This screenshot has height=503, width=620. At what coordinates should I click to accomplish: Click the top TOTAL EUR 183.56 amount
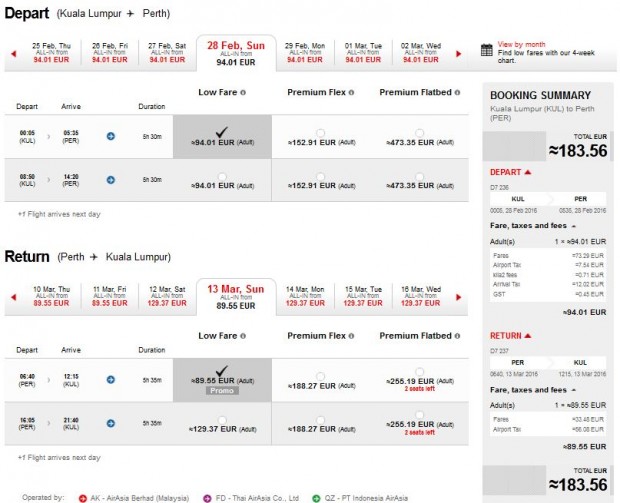(578, 151)
